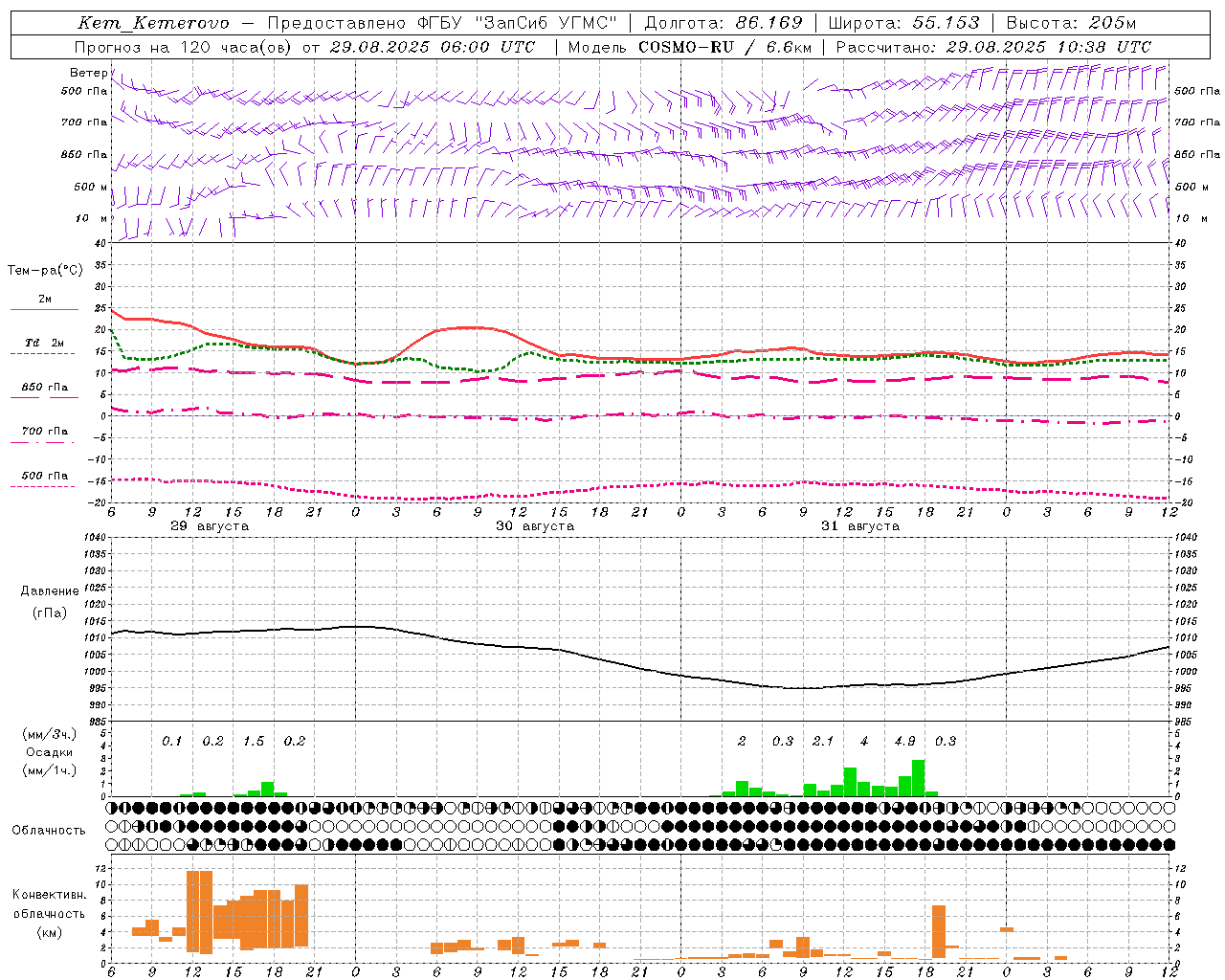Click the 'Td 2м' dew point legend entry

tap(45, 343)
